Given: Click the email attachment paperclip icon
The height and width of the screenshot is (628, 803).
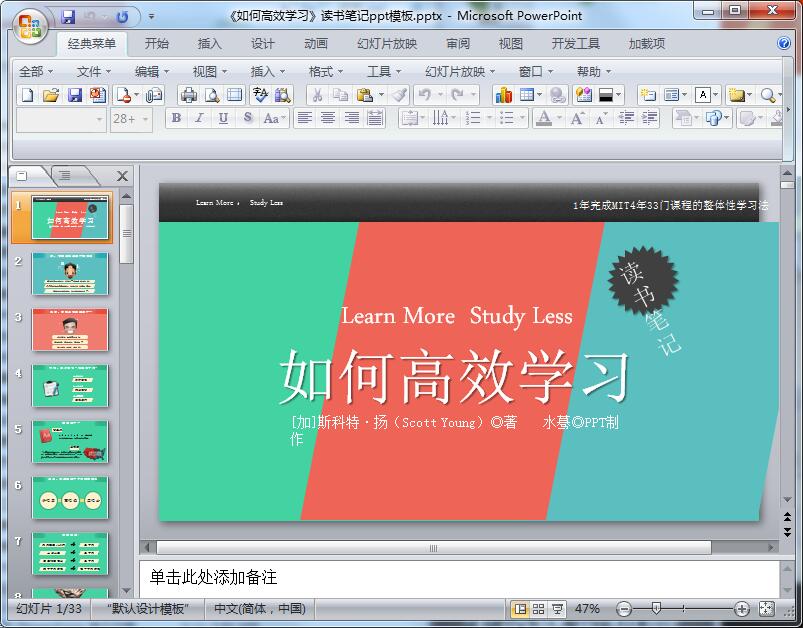Looking at the screenshot, I should click(x=154, y=95).
